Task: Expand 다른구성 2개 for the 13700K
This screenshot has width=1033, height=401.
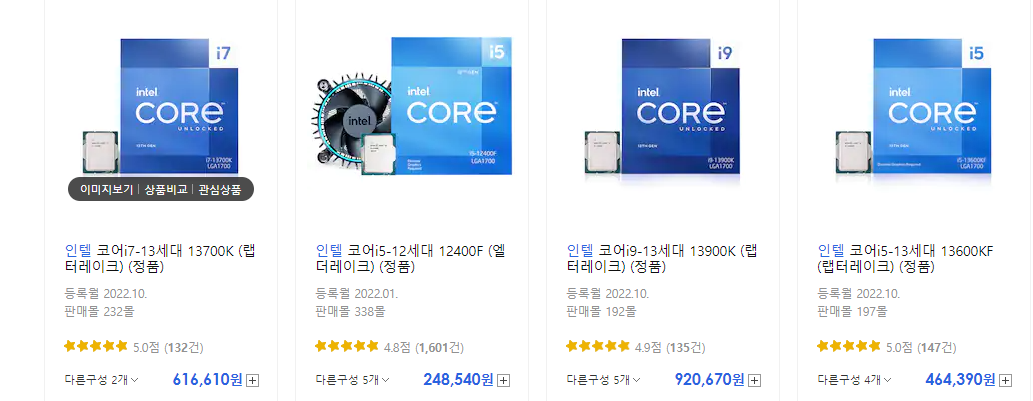Action: tap(101, 380)
